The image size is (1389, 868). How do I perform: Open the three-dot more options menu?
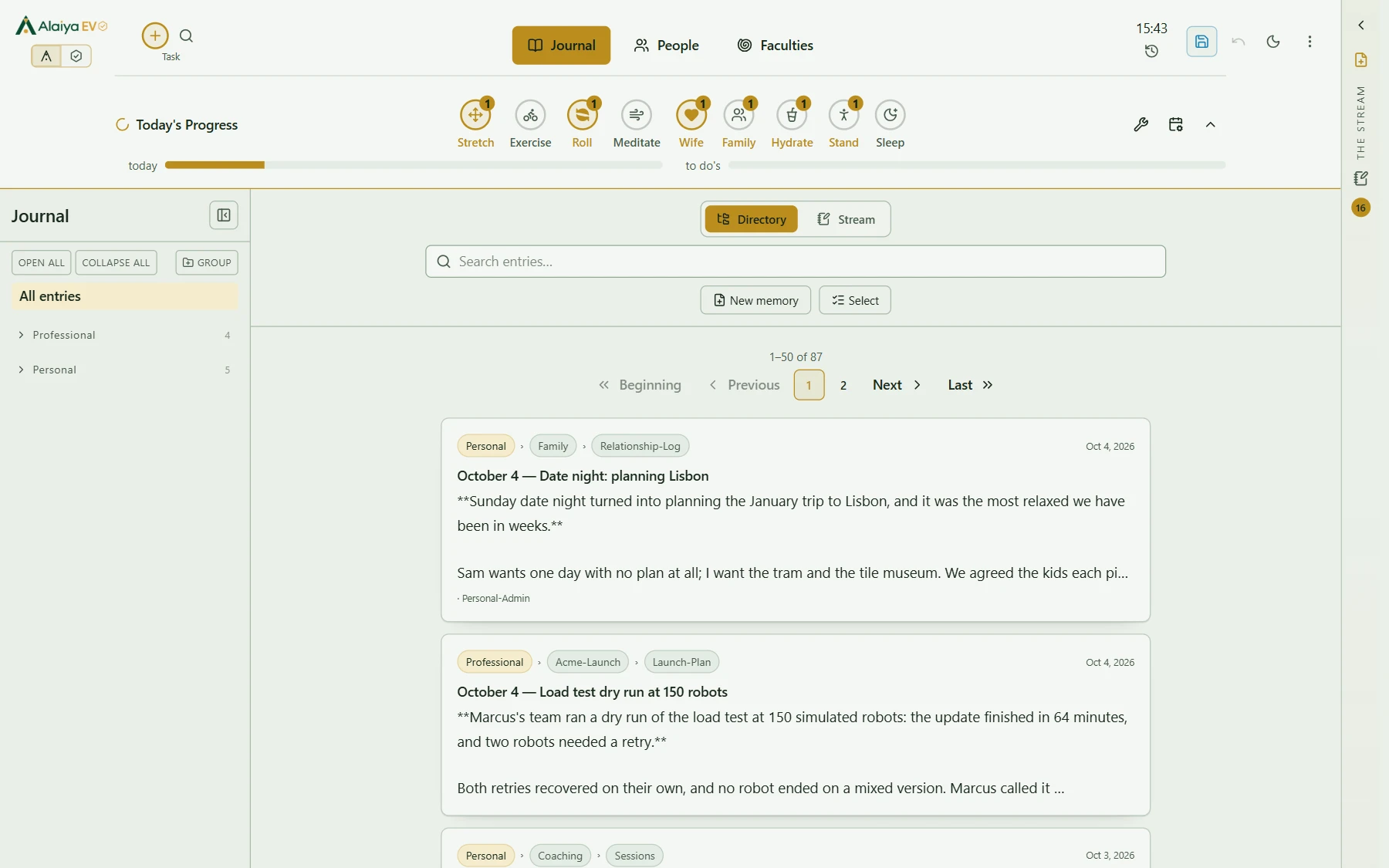click(1310, 42)
